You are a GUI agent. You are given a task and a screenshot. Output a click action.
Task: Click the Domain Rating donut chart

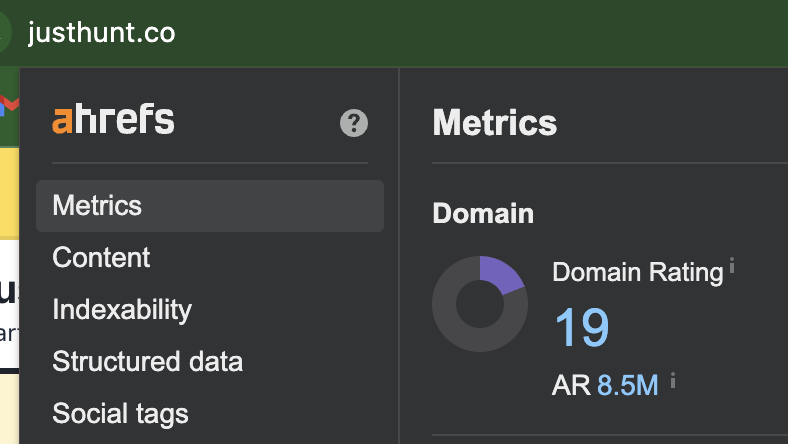[480, 304]
